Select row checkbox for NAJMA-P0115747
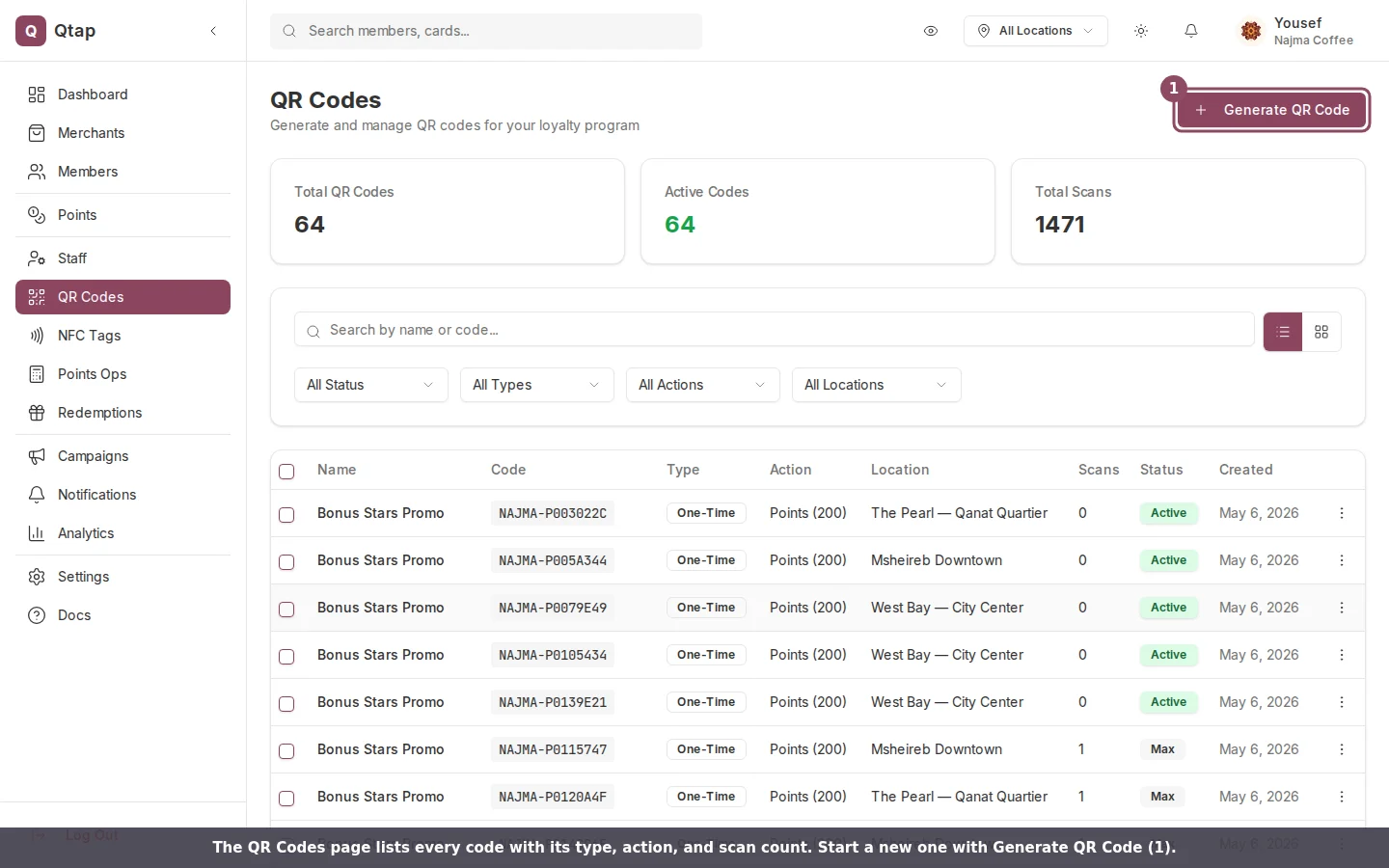This screenshot has height=868, width=1389. pos(286,750)
